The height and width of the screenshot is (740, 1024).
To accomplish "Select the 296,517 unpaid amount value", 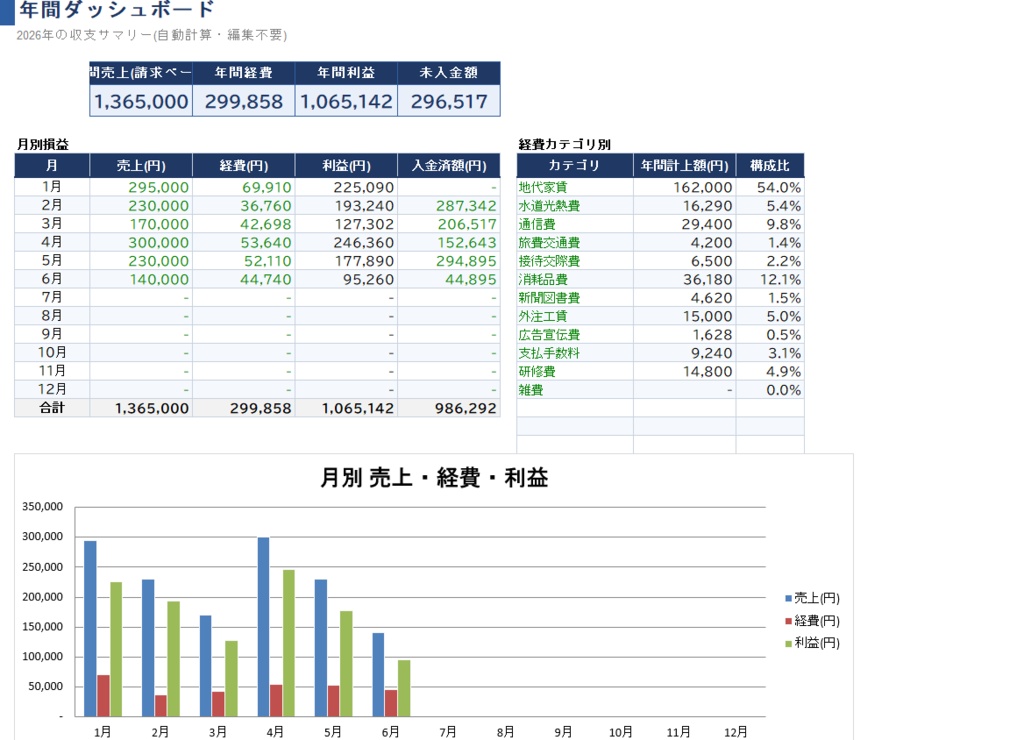I will point(449,101).
